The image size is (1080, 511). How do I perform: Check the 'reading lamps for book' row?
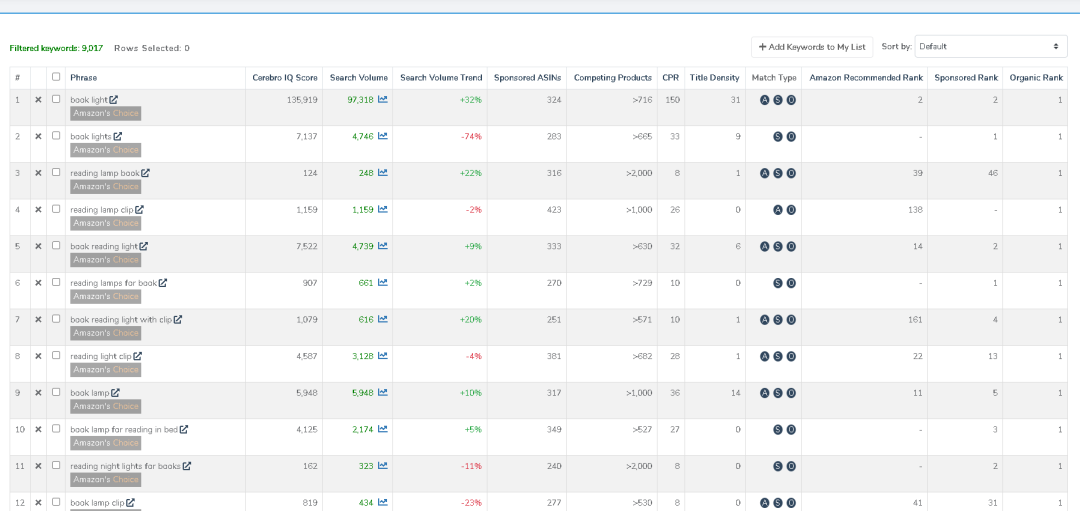56,282
